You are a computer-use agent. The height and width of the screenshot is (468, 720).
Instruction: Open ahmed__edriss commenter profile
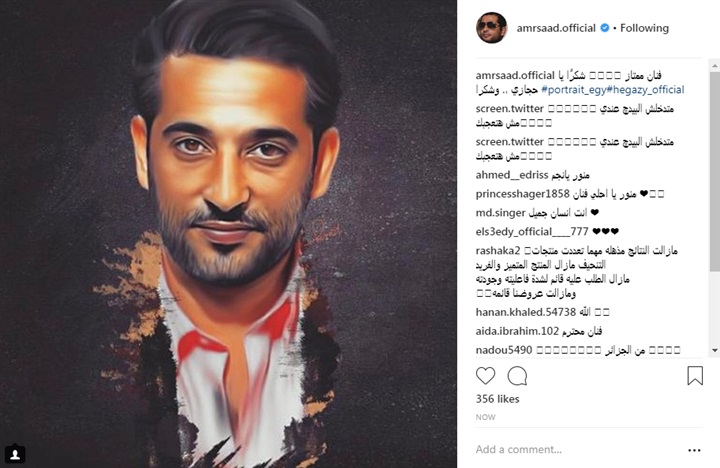512,175
